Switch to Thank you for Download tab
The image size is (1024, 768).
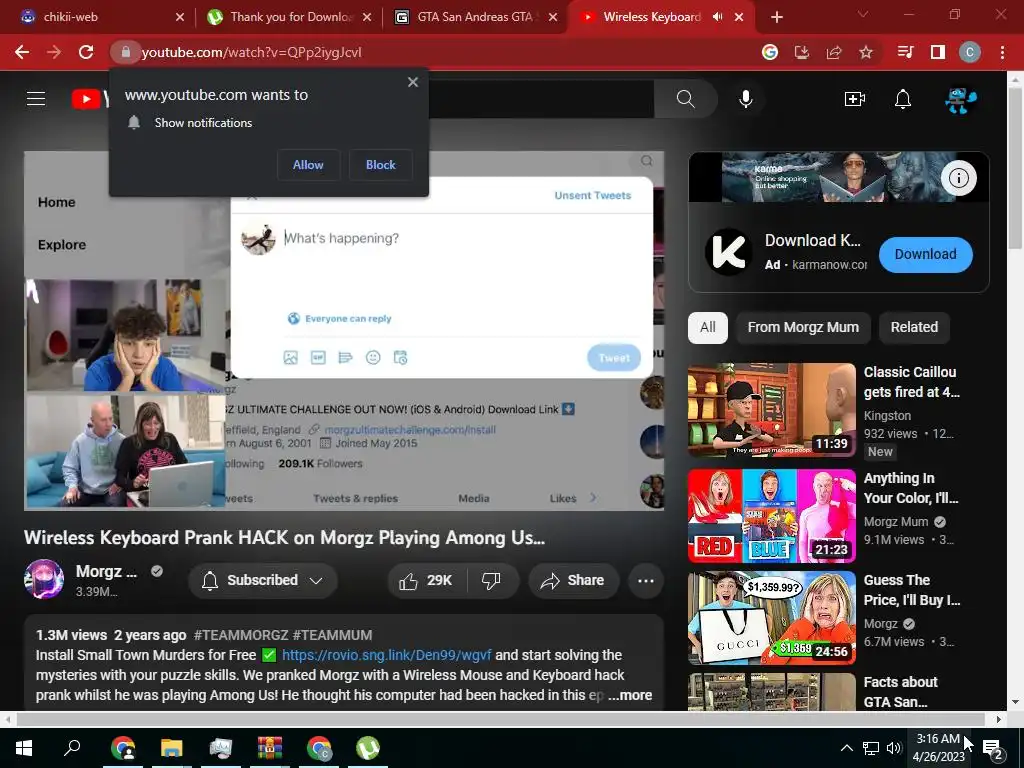(x=287, y=17)
